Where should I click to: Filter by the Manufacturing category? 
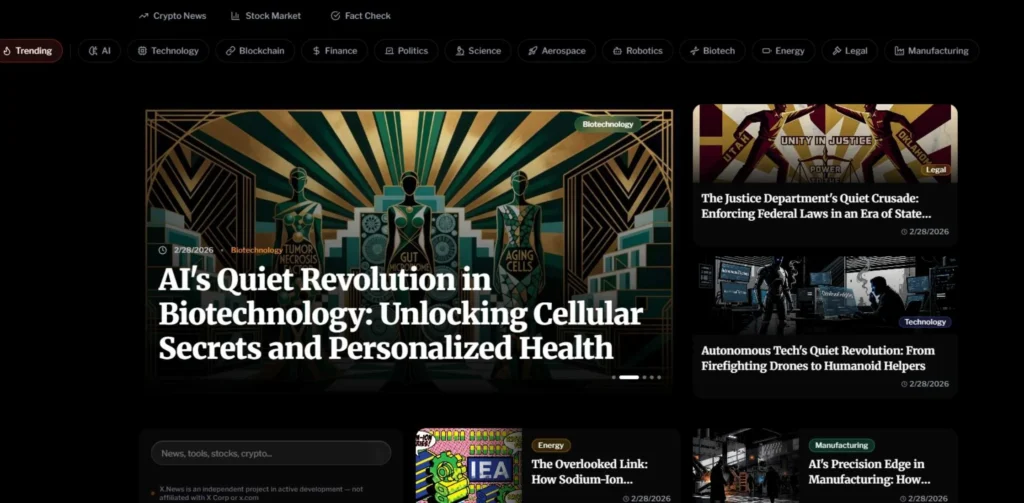coord(932,51)
